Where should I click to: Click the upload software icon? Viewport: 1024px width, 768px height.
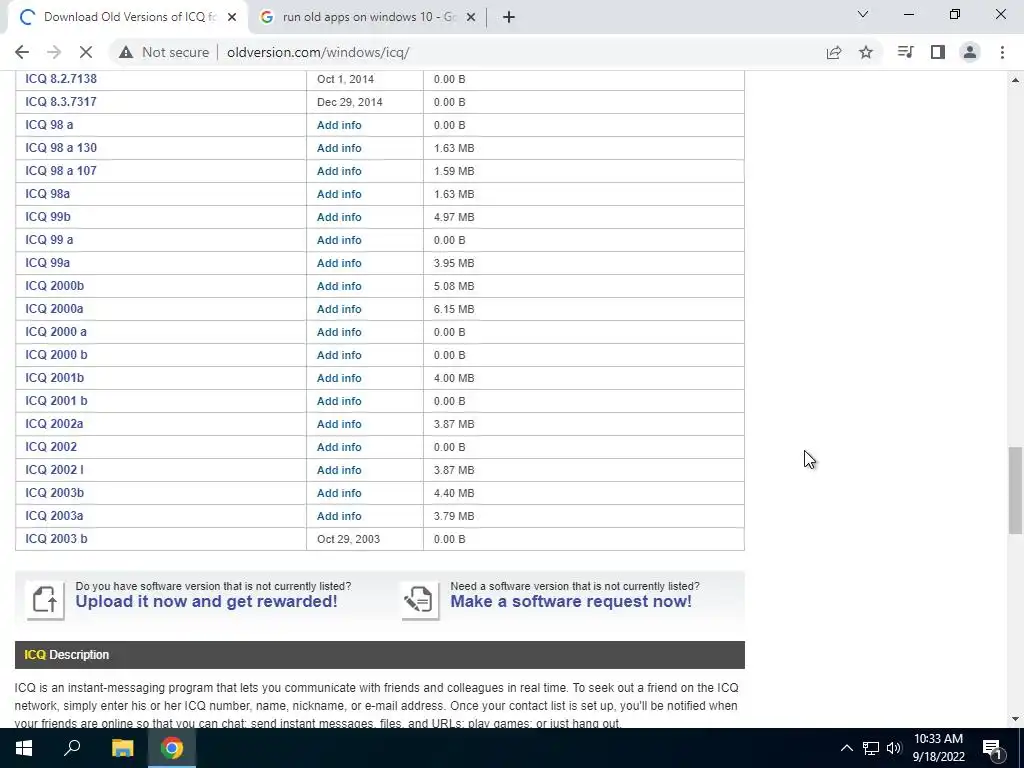pyautogui.click(x=45, y=600)
